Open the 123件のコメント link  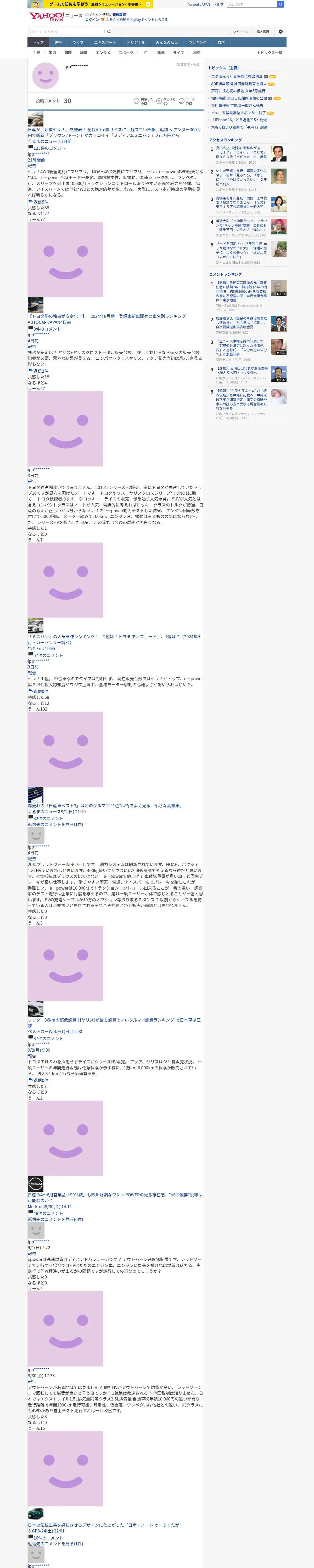49,148
